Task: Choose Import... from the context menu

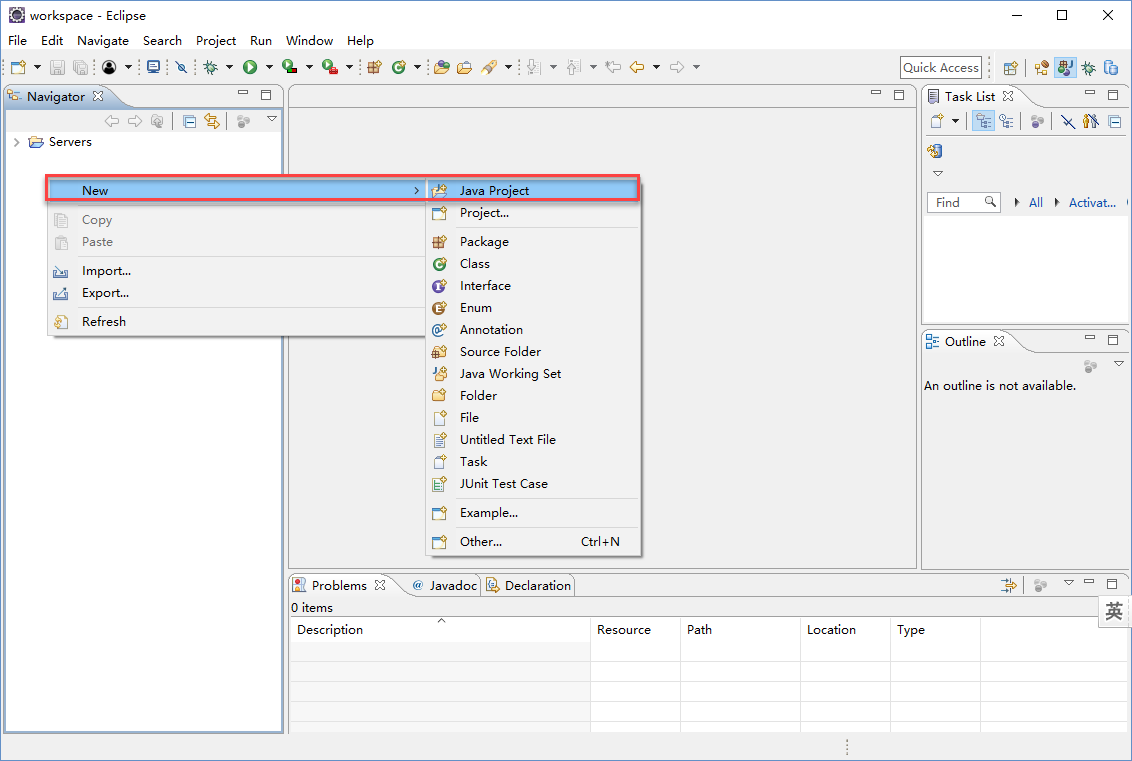Action: click(x=106, y=271)
